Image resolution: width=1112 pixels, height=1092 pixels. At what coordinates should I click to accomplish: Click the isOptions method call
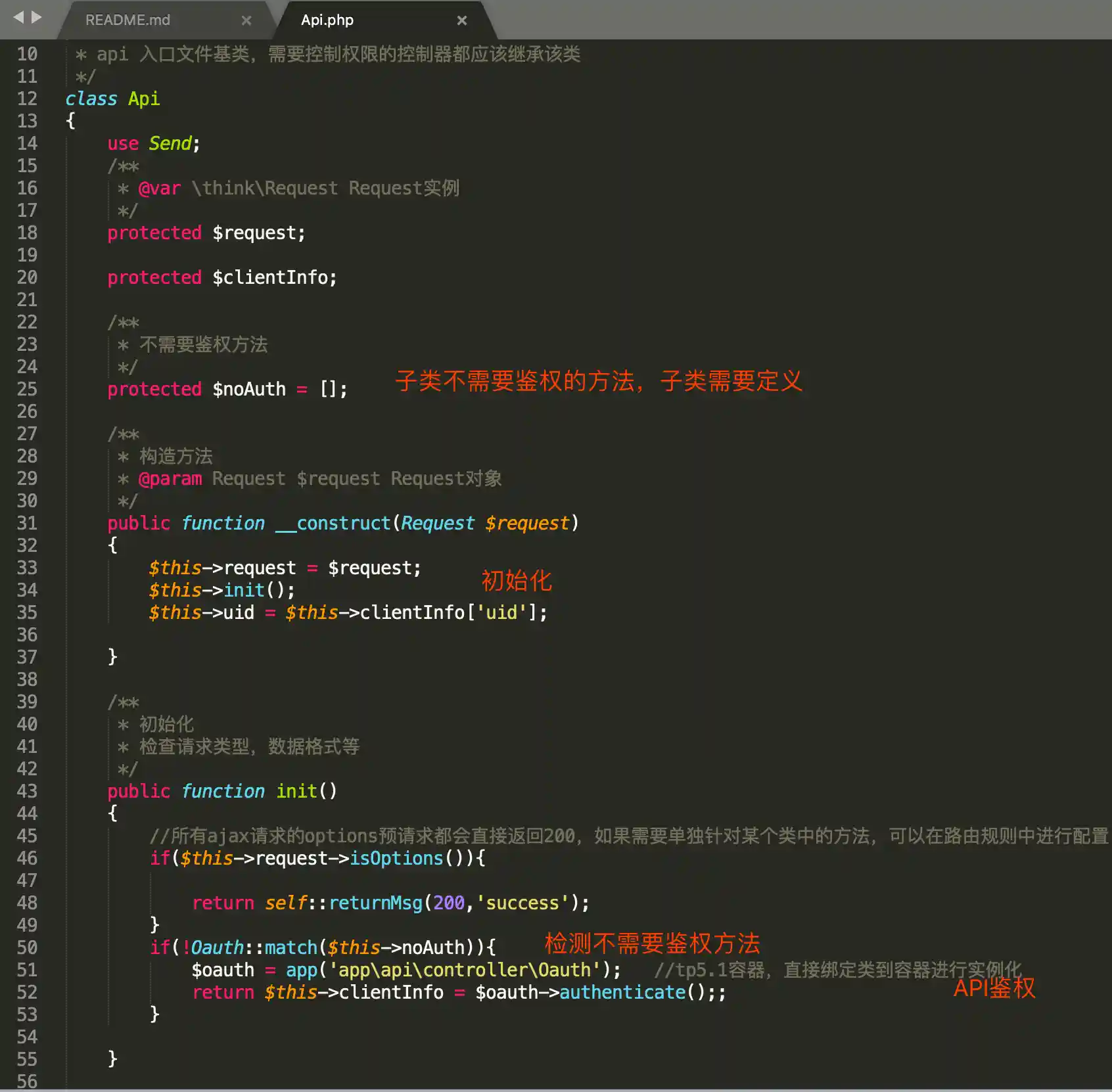396,858
